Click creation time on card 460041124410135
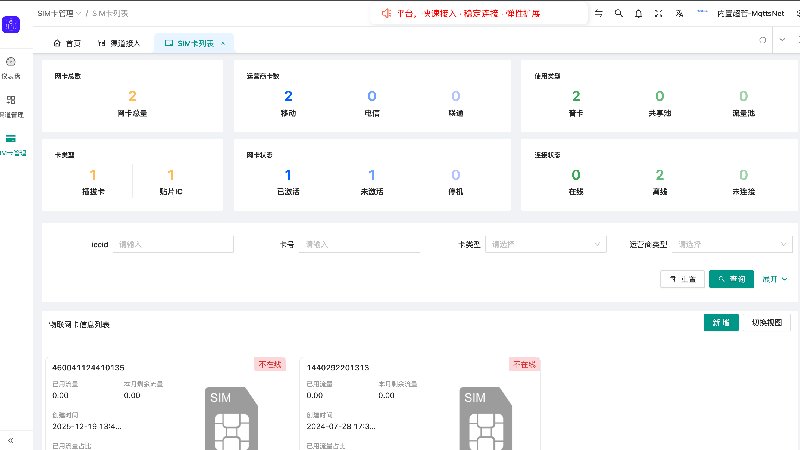The image size is (800, 450). pyautogui.click(x=87, y=427)
